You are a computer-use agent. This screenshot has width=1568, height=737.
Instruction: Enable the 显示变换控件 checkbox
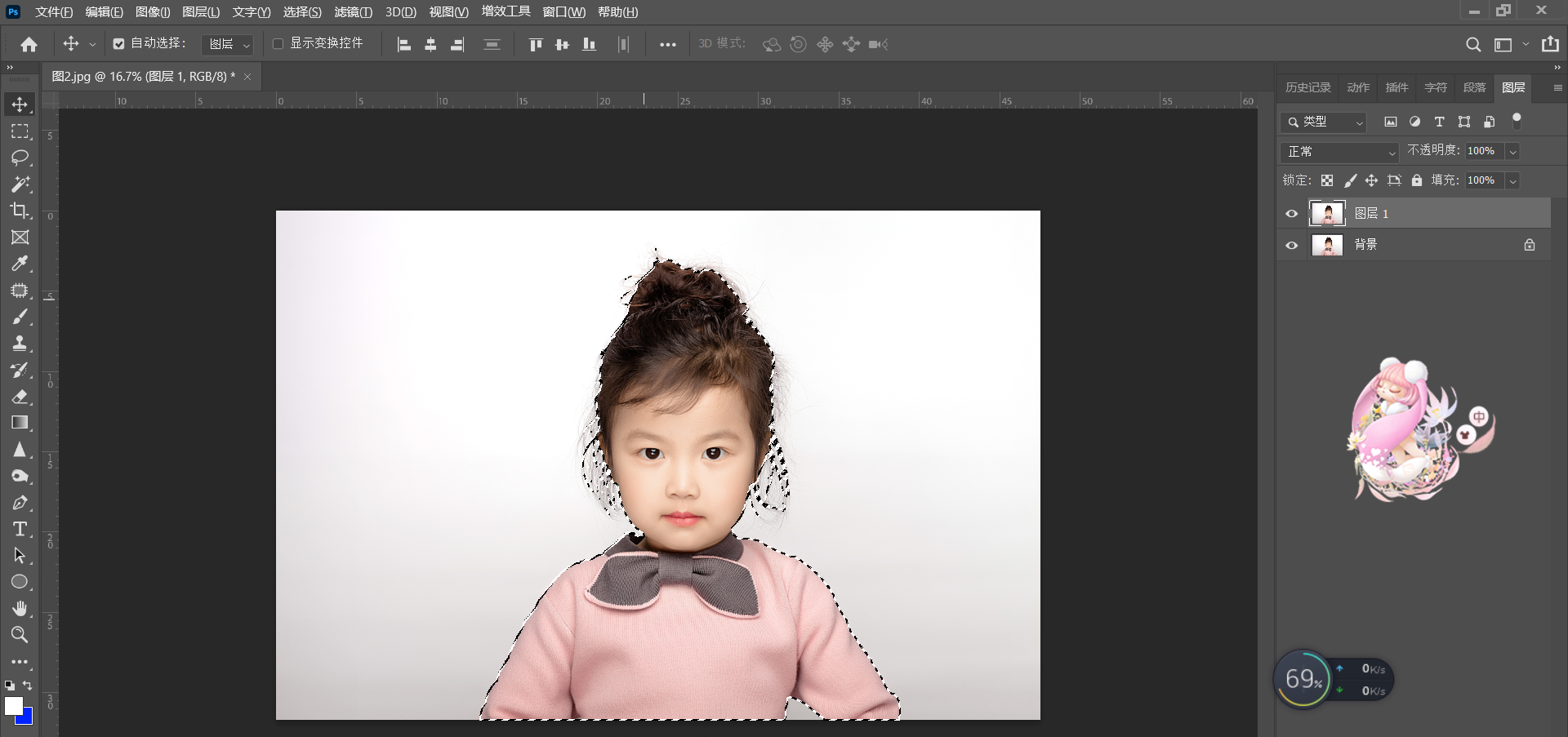pyautogui.click(x=278, y=43)
